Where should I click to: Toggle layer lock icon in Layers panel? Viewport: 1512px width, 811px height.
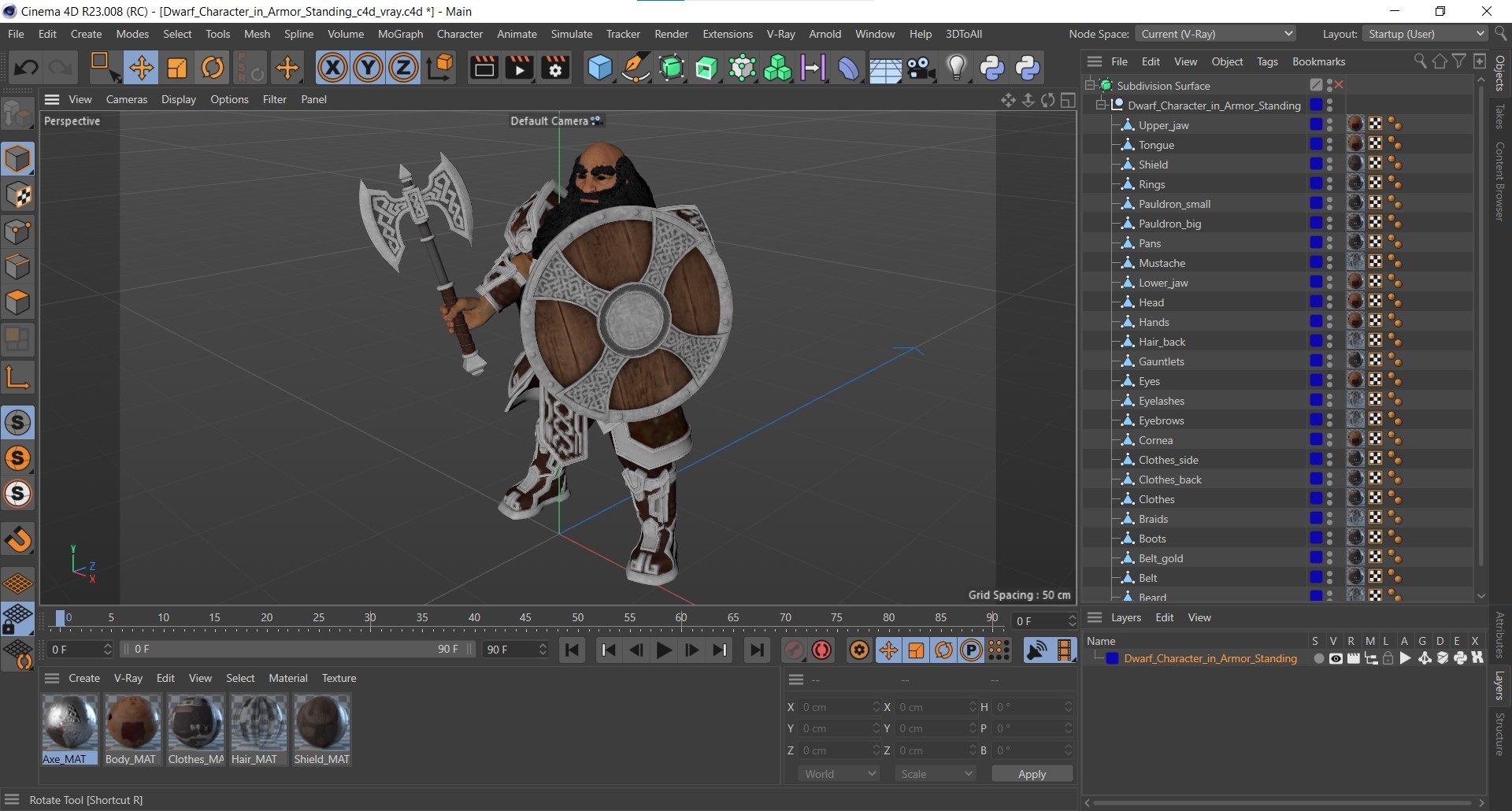(1388, 658)
